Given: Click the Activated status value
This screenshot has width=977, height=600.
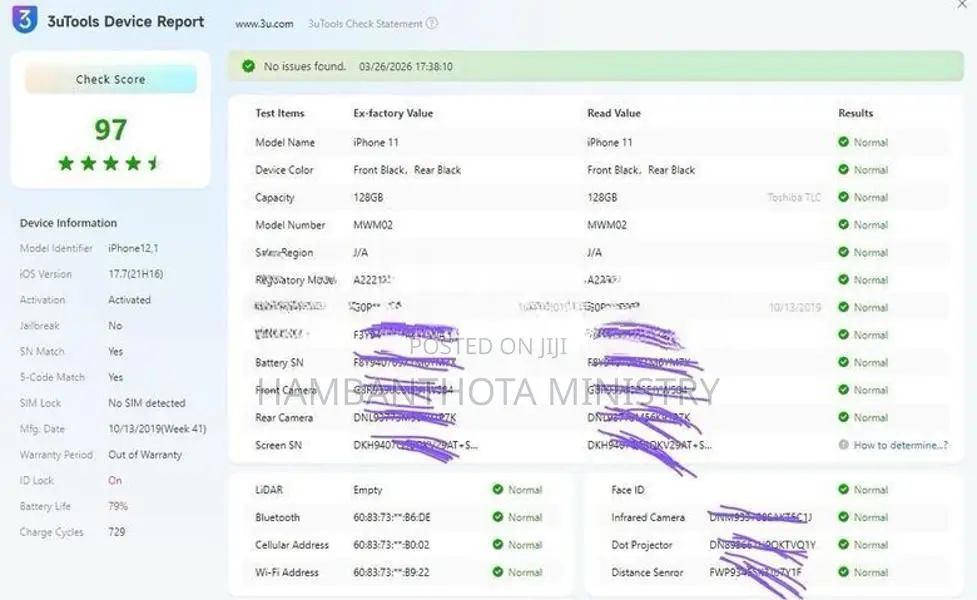Looking at the screenshot, I should pos(130,300).
